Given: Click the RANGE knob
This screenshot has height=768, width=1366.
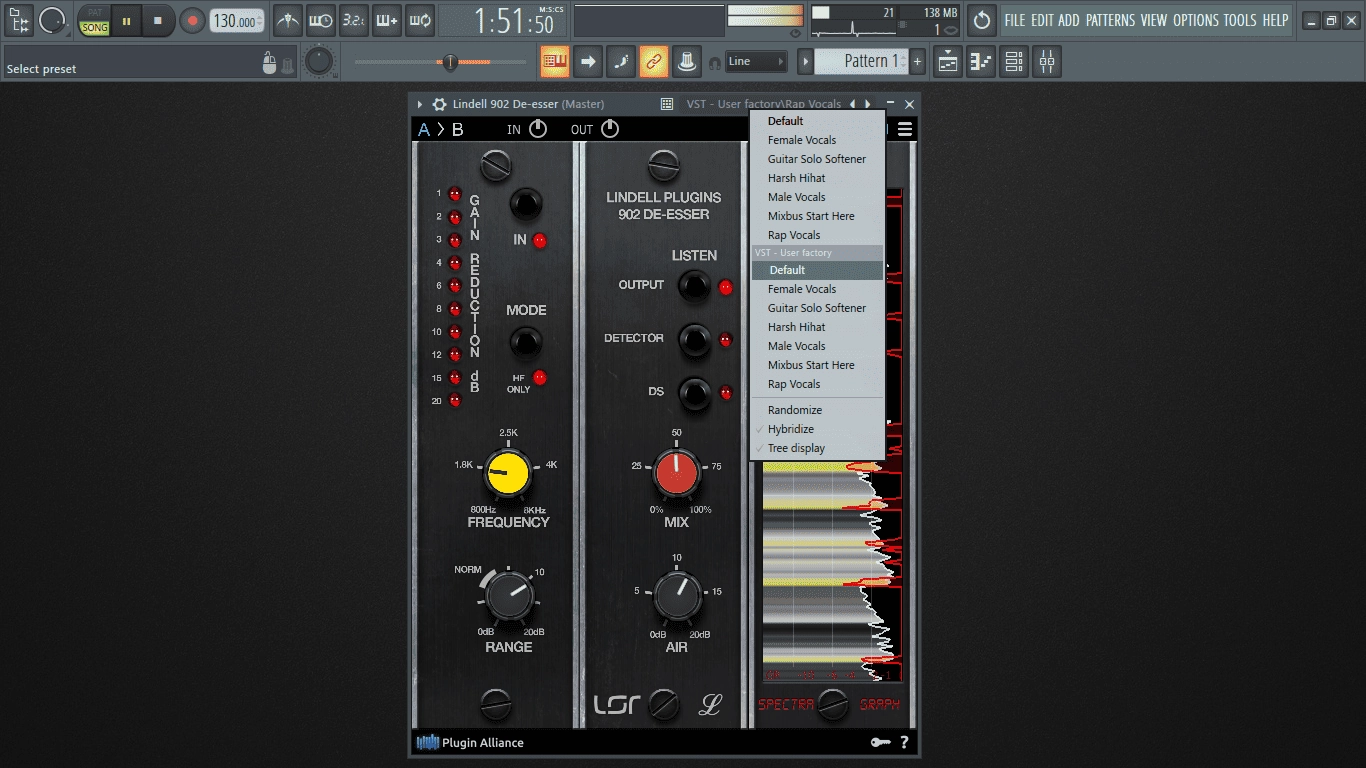Looking at the screenshot, I should 509,596.
